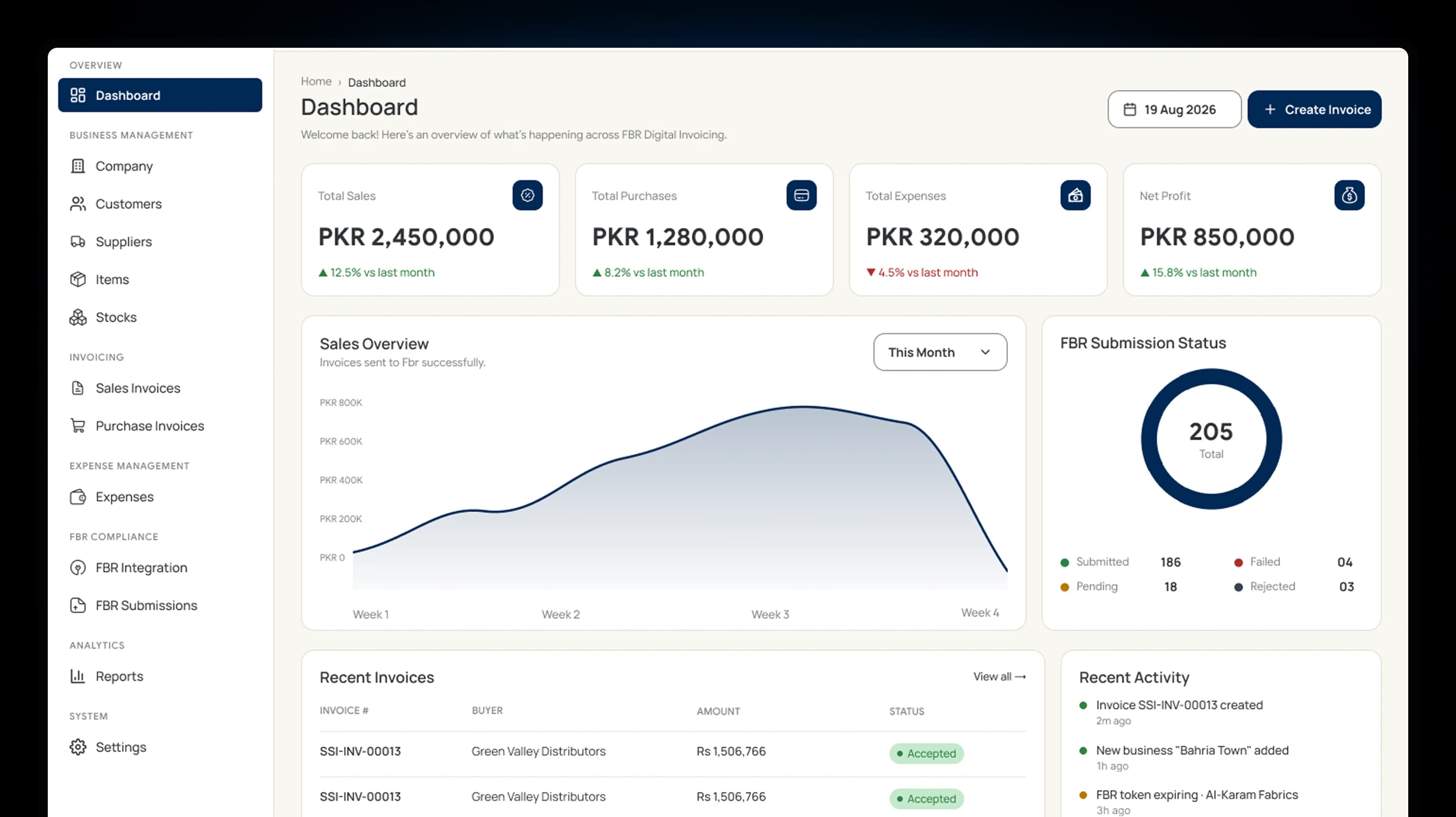Open the Dashboard menu item
Image resolution: width=1456 pixels, height=817 pixels.
[x=160, y=95]
